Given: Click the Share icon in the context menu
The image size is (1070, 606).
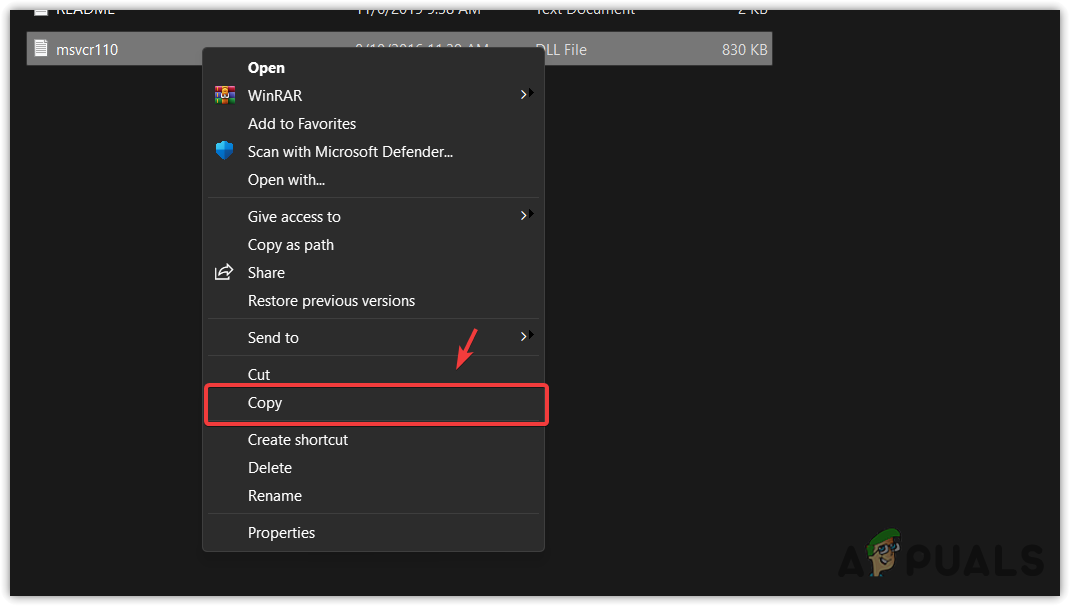Looking at the screenshot, I should tap(226, 272).
